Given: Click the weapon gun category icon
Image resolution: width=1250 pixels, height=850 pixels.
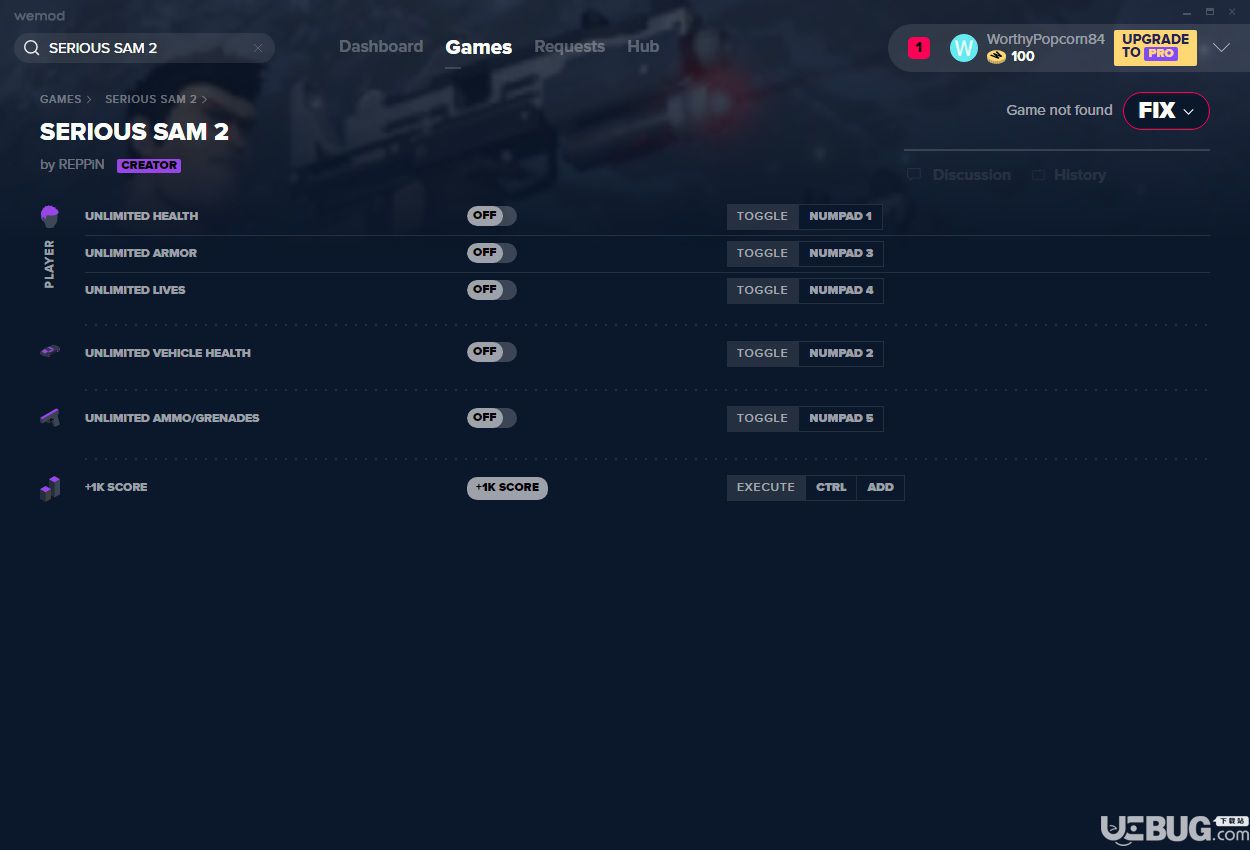Looking at the screenshot, I should (x=50, y=417).
